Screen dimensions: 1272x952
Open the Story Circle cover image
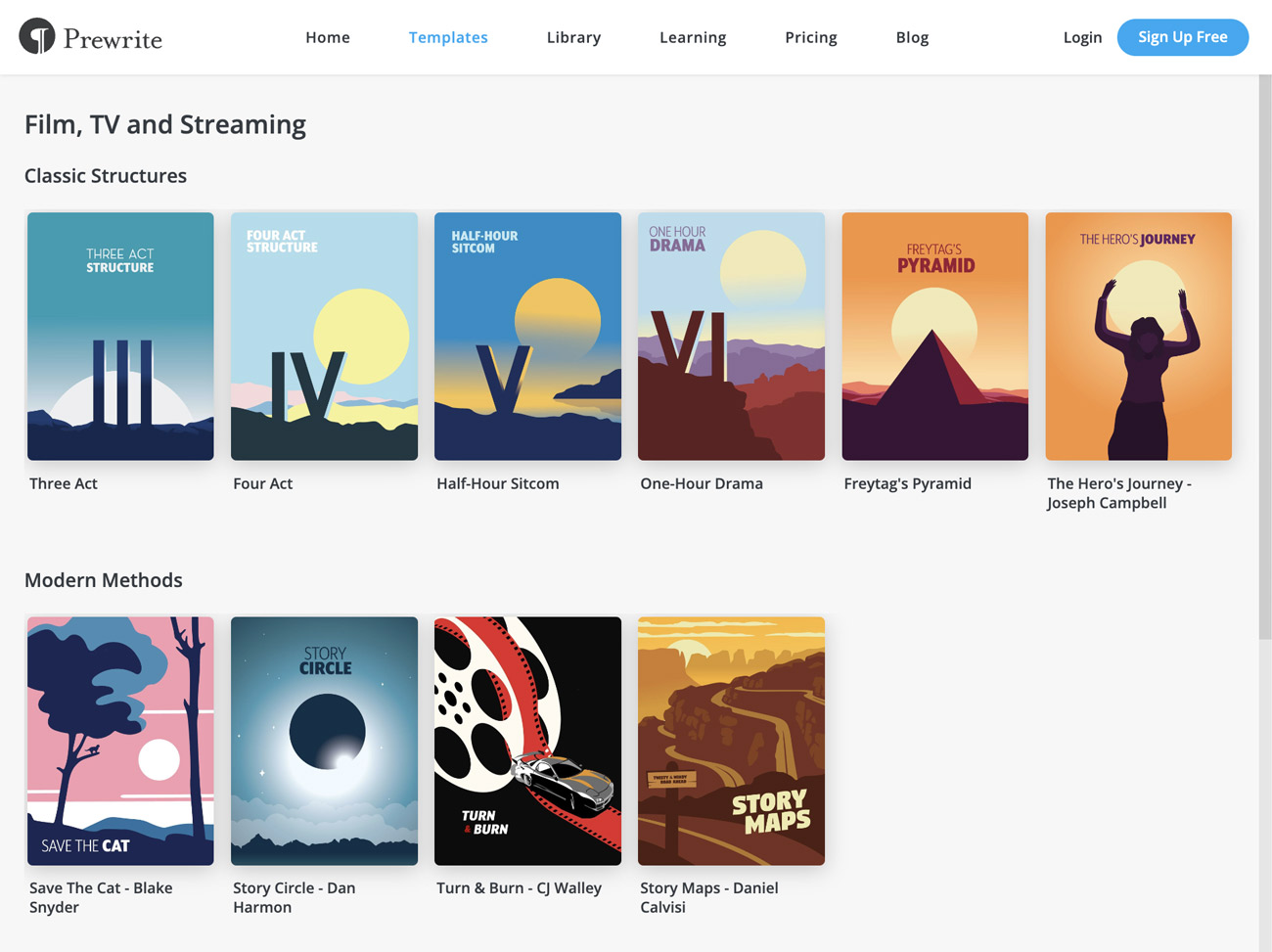(324, 741)
